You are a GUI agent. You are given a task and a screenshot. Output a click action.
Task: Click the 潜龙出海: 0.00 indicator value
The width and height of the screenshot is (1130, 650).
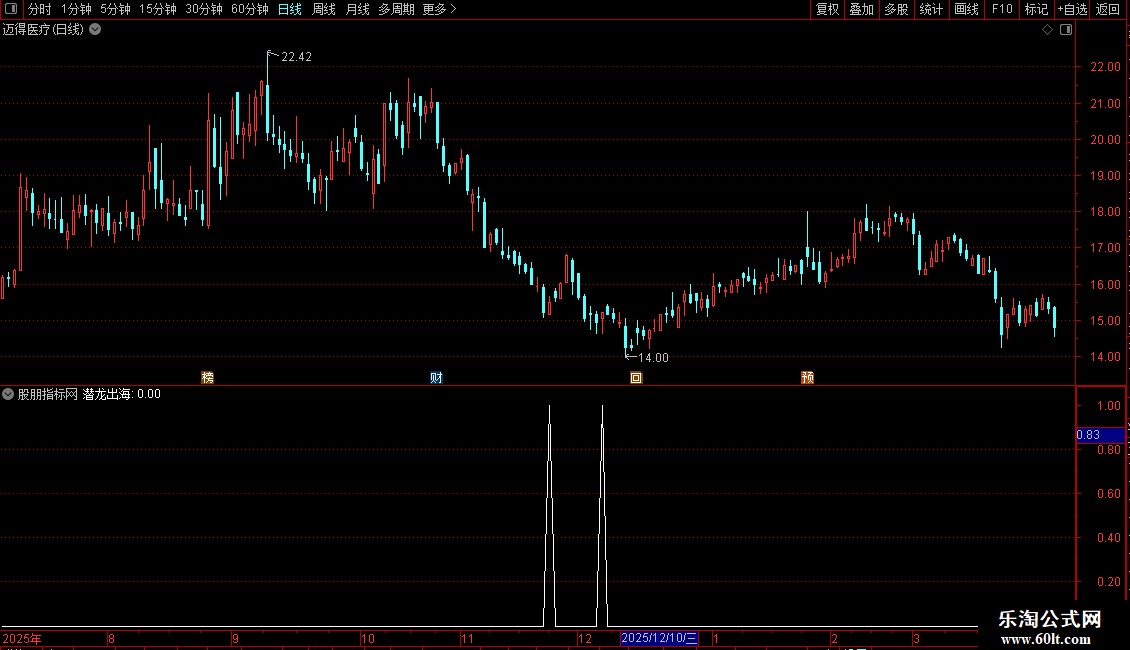[x=122, y=394]
